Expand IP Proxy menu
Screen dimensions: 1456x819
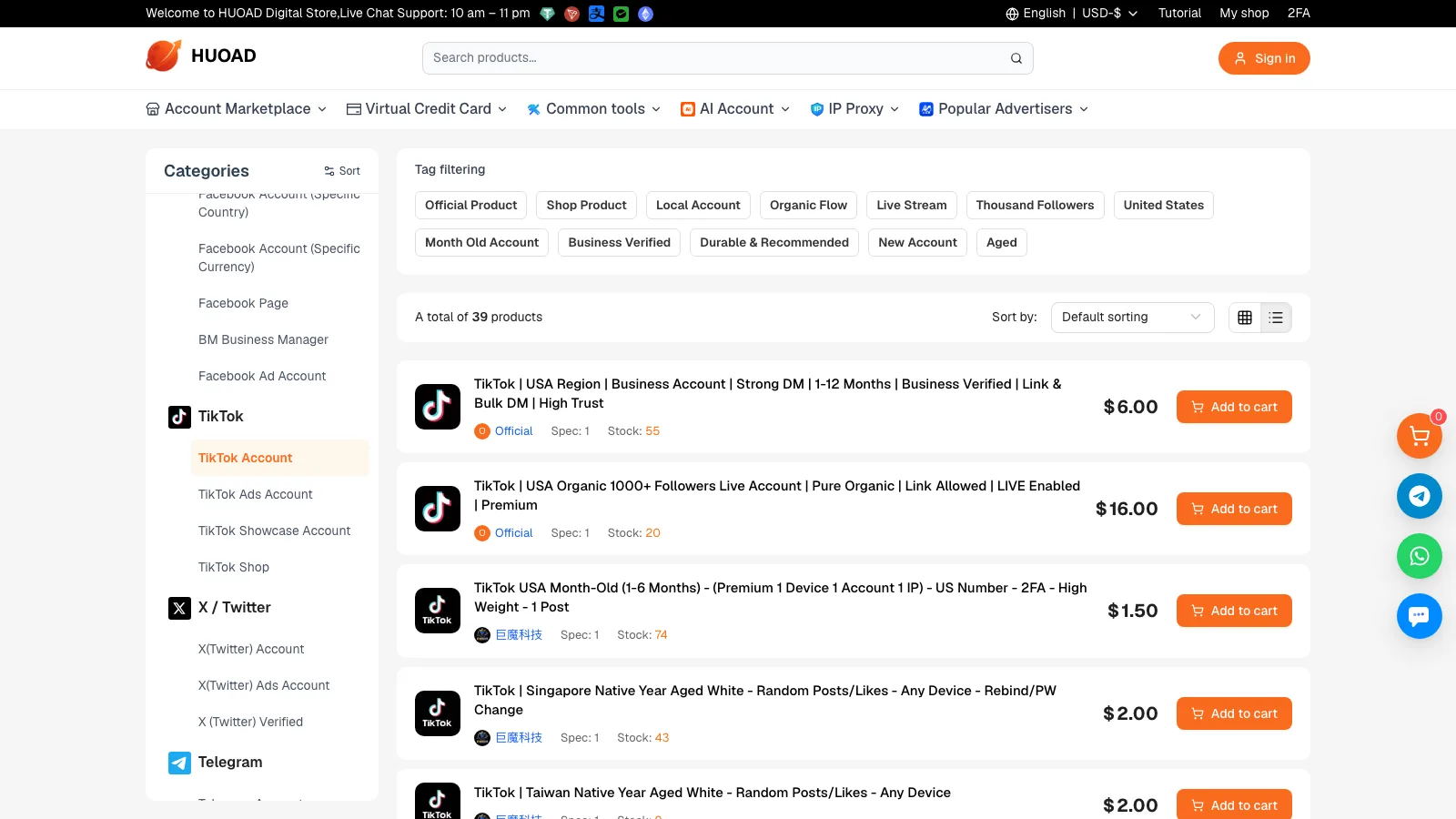point(854,109)
